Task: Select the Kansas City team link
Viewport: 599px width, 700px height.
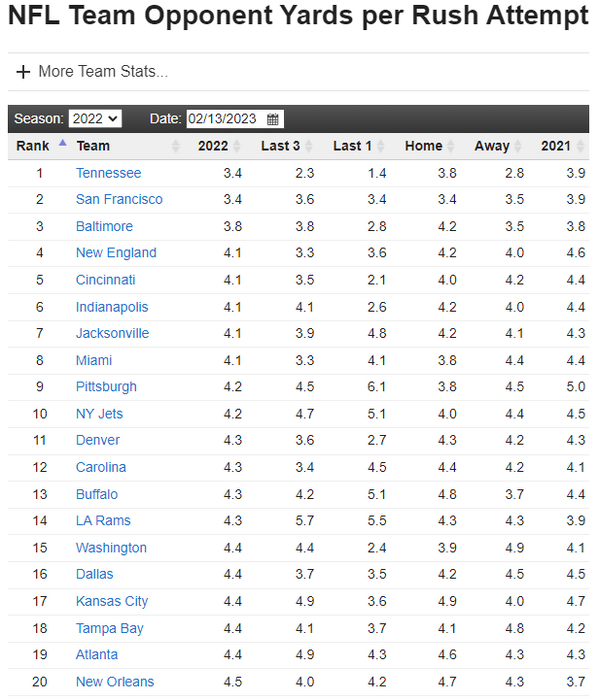Action: coord(112,601)
